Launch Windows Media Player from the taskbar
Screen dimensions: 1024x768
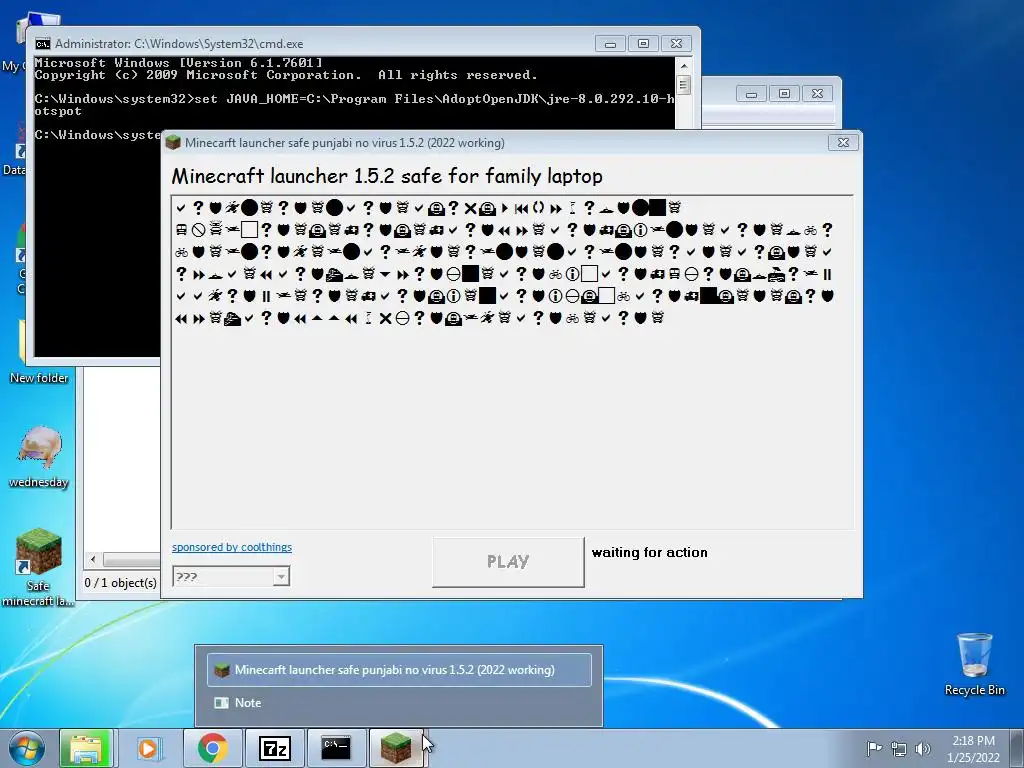[148, 748]
